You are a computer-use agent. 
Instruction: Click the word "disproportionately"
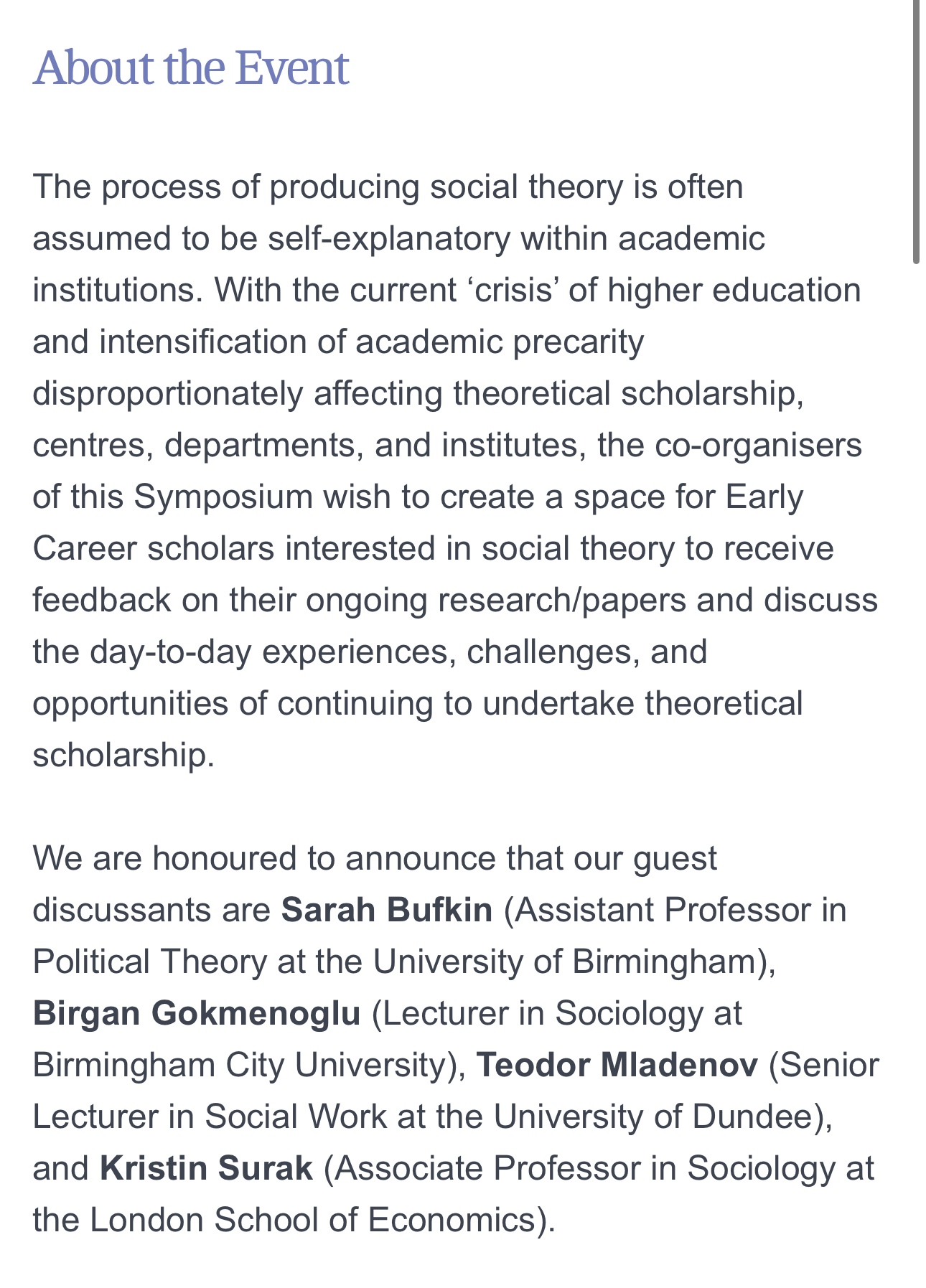point(168,393)
